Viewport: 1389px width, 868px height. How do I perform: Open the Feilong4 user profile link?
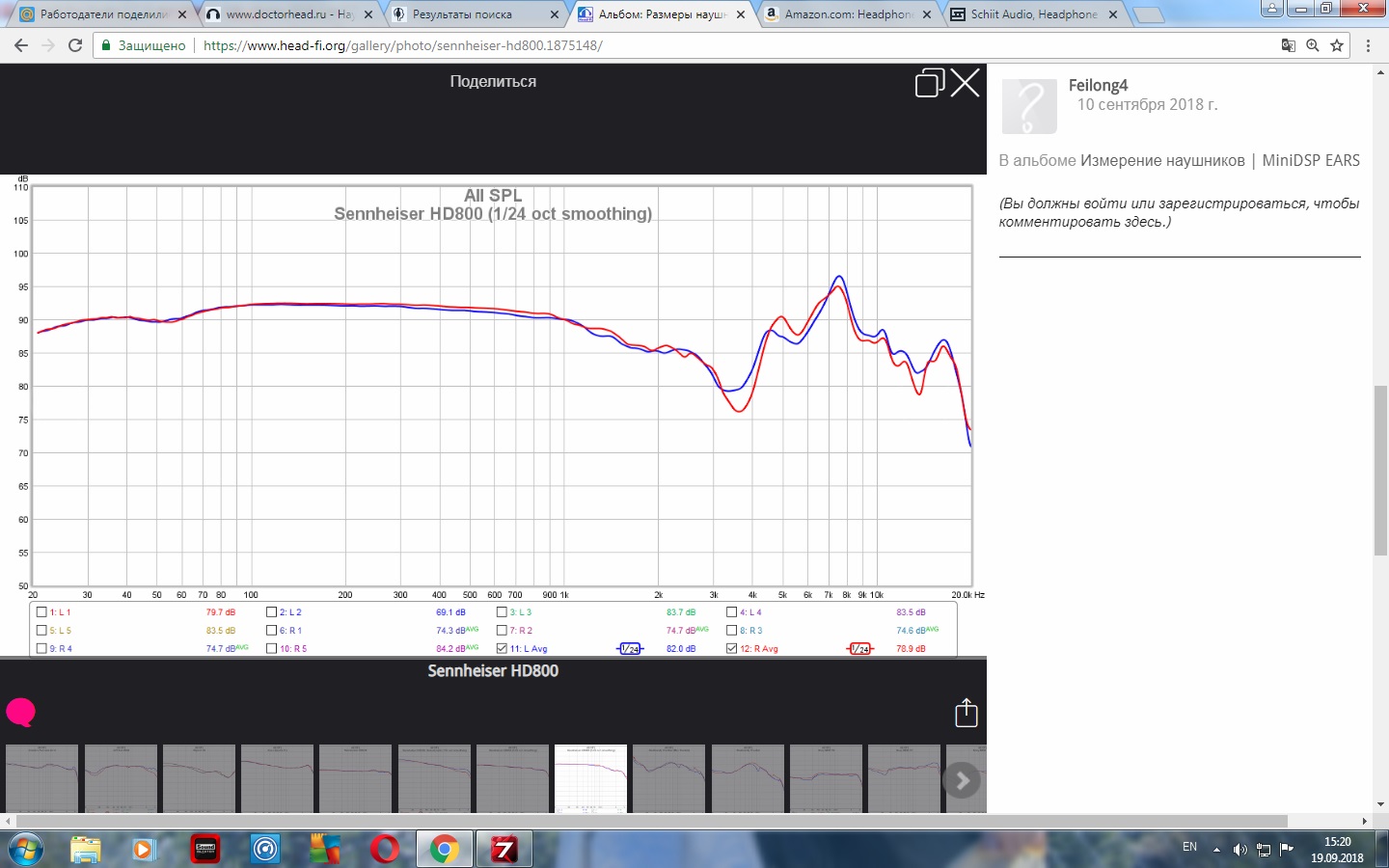1098,85
